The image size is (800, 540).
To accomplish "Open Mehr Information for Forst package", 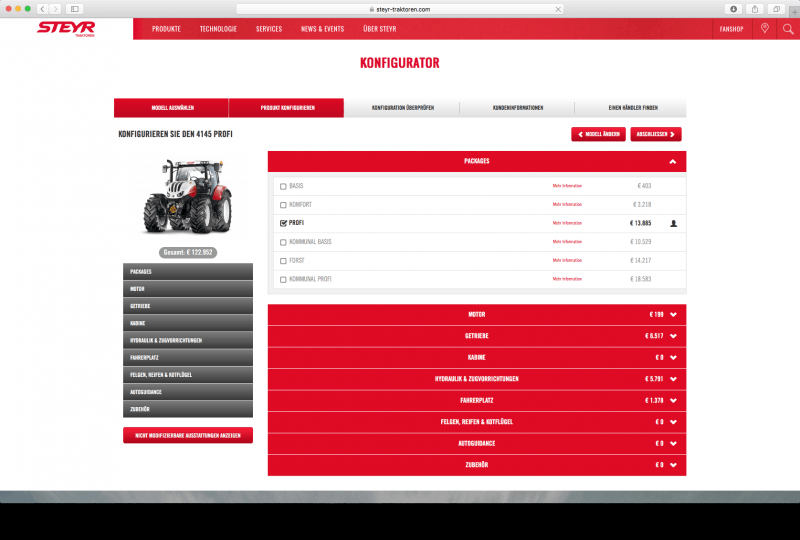I will 567,260.
